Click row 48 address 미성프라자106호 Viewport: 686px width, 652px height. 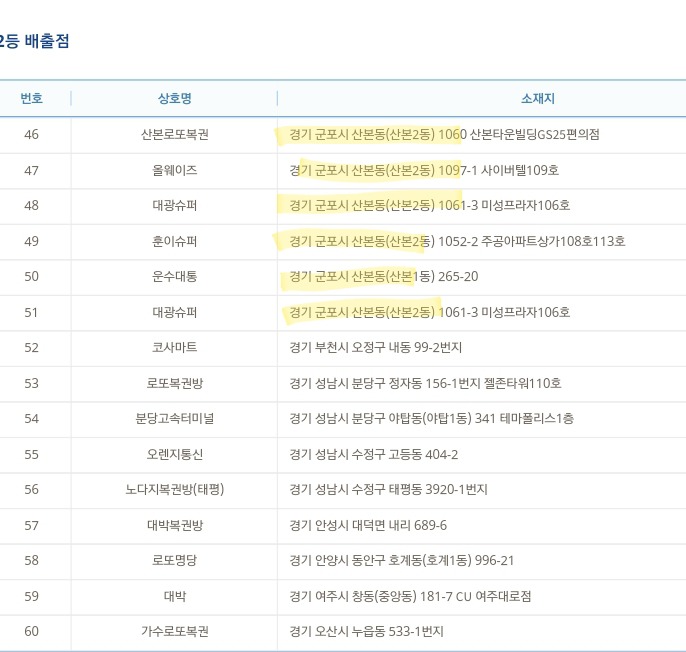[x=430, y=205]
